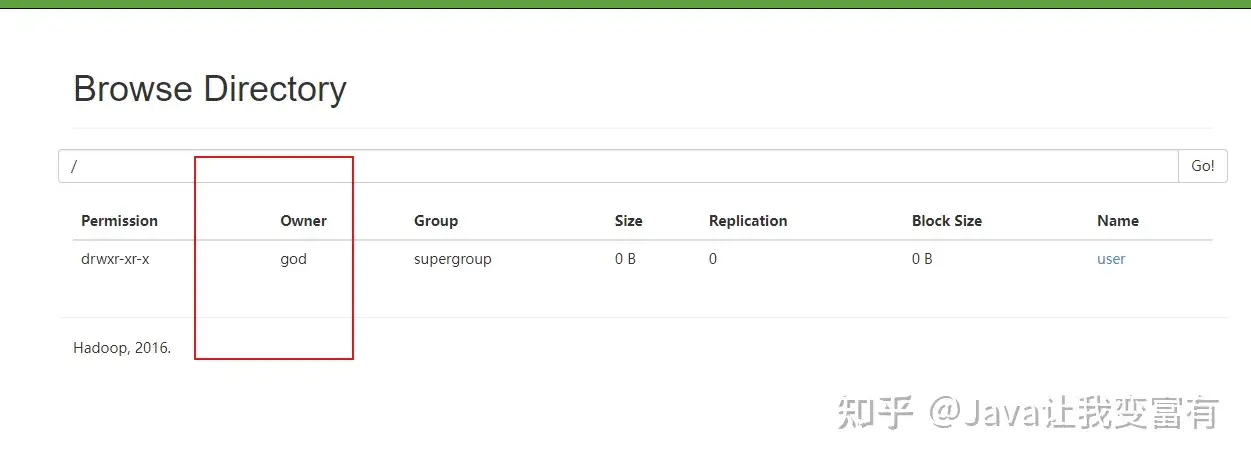Click the Browse Directory heading
The image size is (1251, 462).
point(210,89)
